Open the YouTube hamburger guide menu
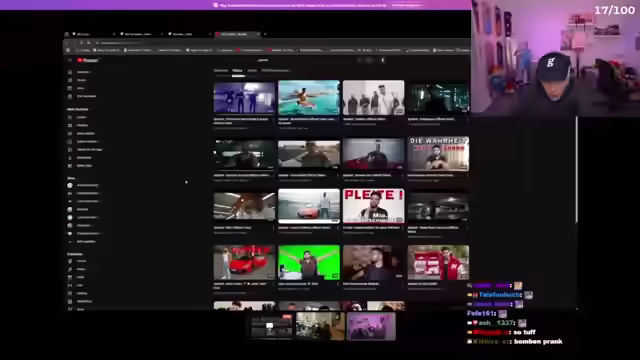The image size is (640, 360). (70, 60)
